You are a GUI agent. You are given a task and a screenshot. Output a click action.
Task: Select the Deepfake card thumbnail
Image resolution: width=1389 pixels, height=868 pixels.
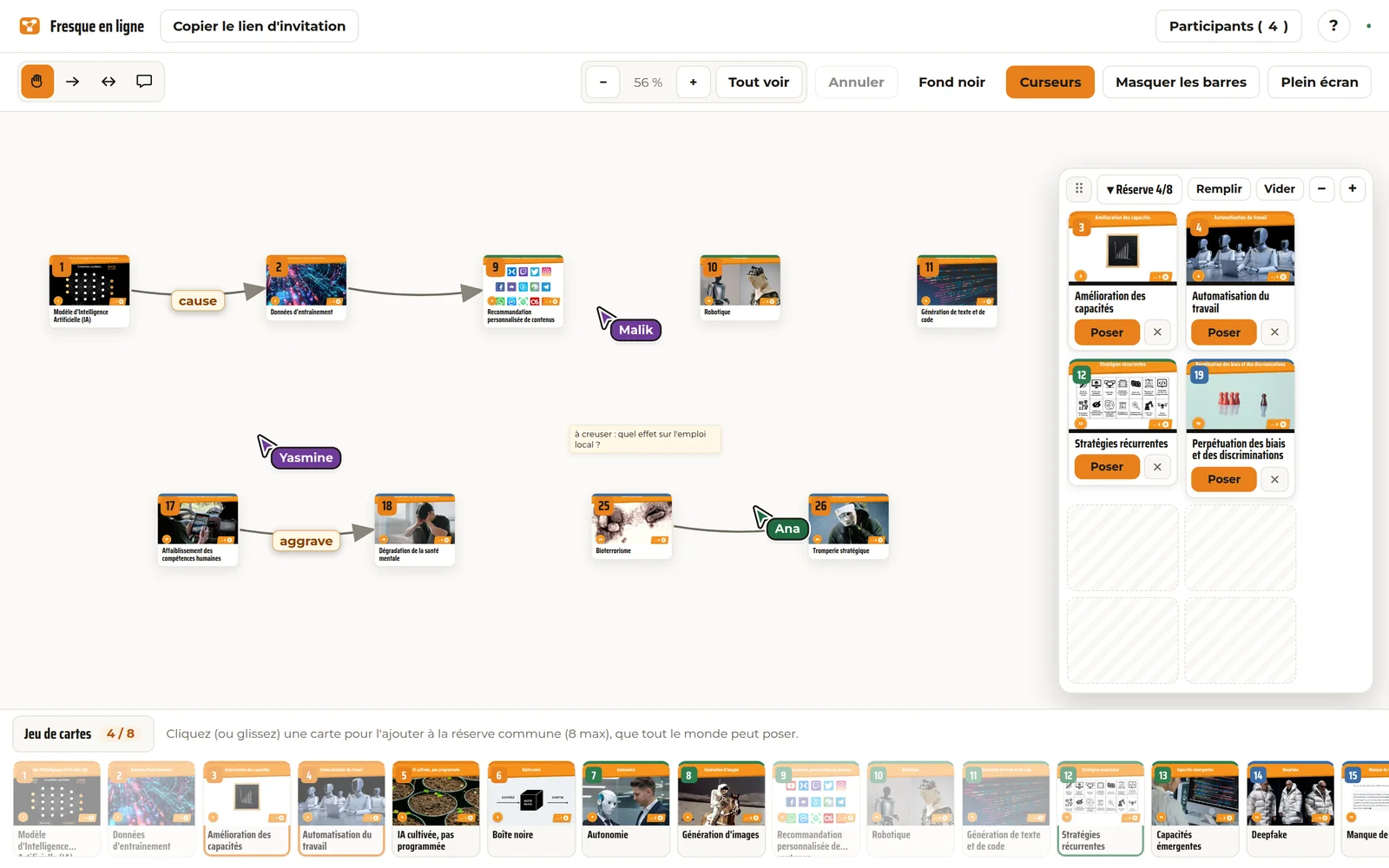coord(1290,807)
